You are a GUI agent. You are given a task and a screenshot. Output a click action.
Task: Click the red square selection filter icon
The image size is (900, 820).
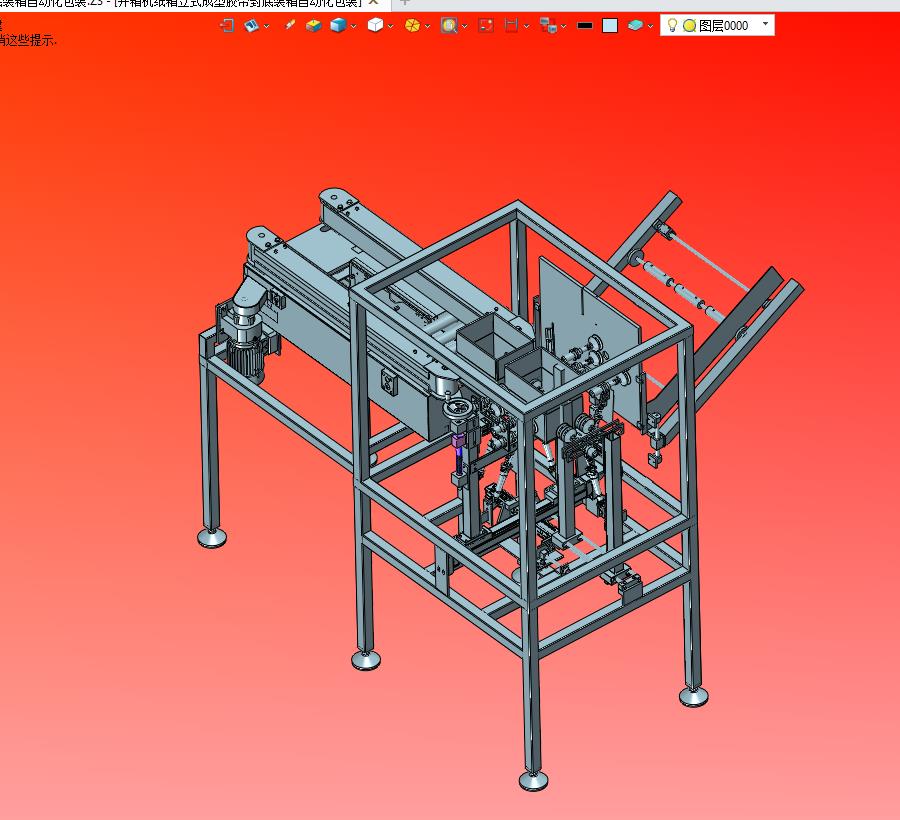point(486,25)
